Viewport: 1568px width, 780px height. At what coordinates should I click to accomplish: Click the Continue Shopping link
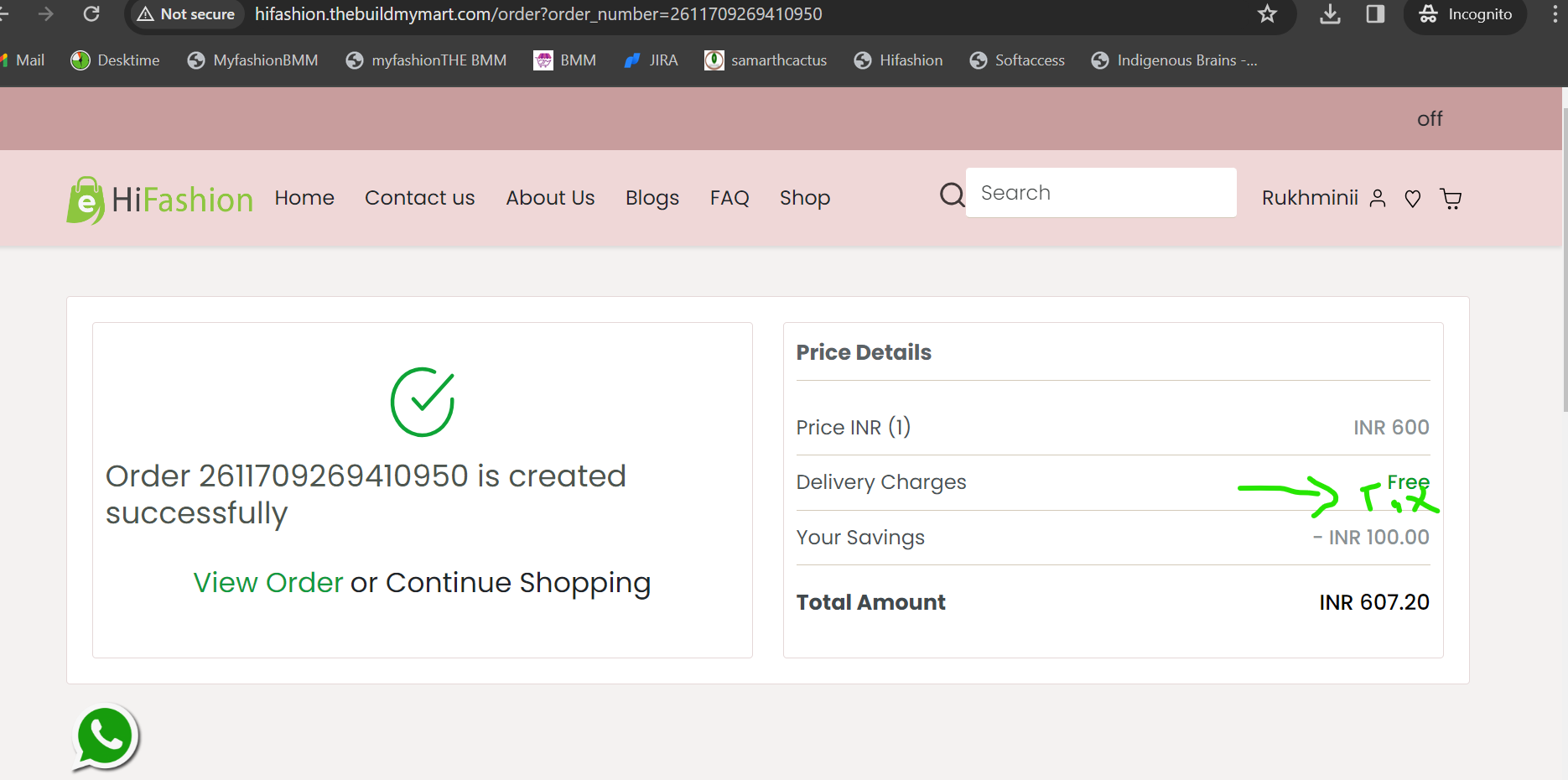[x=518, y=583]
